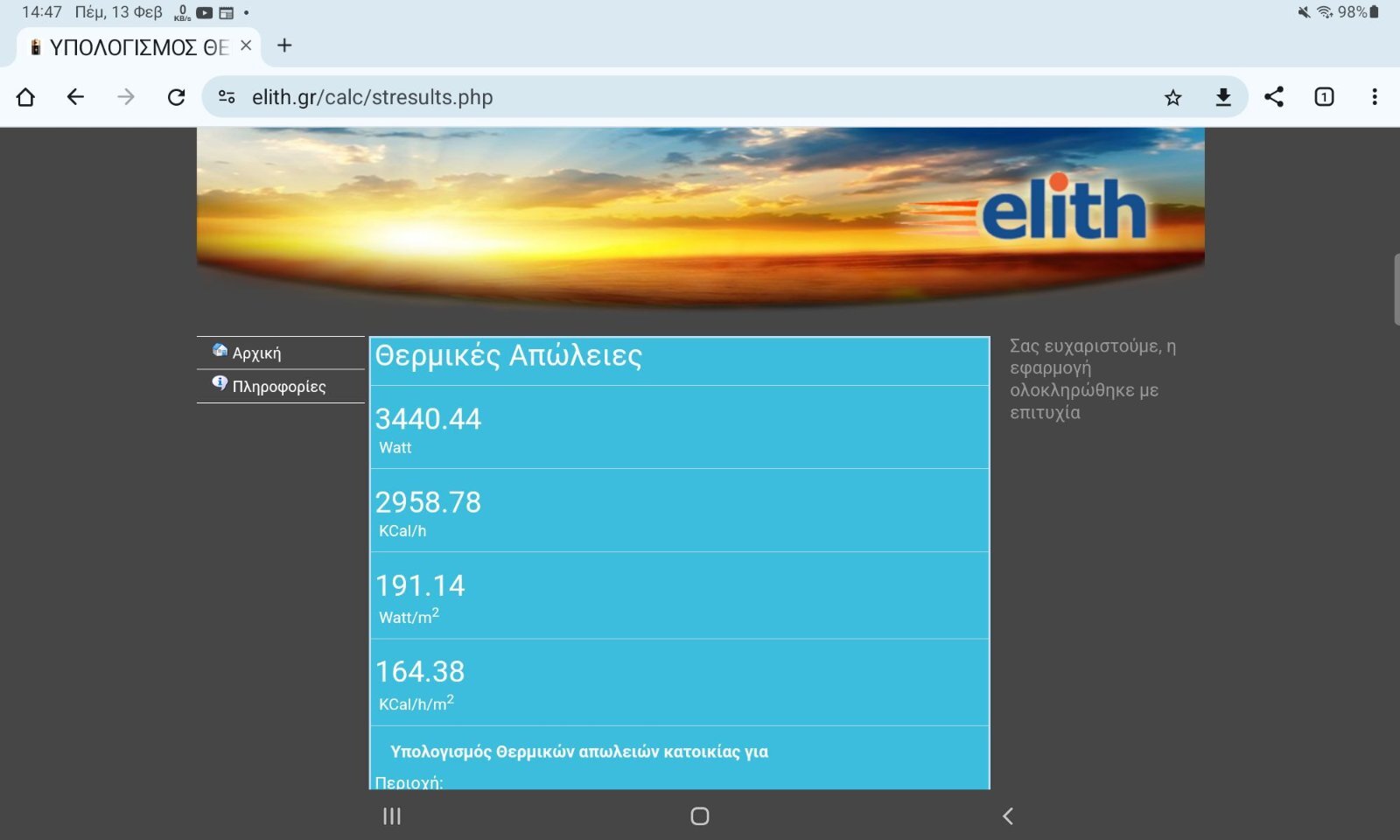
Task: Tap the date Πέμ, 13 Φεβ
Action: [x=119, y=12]
